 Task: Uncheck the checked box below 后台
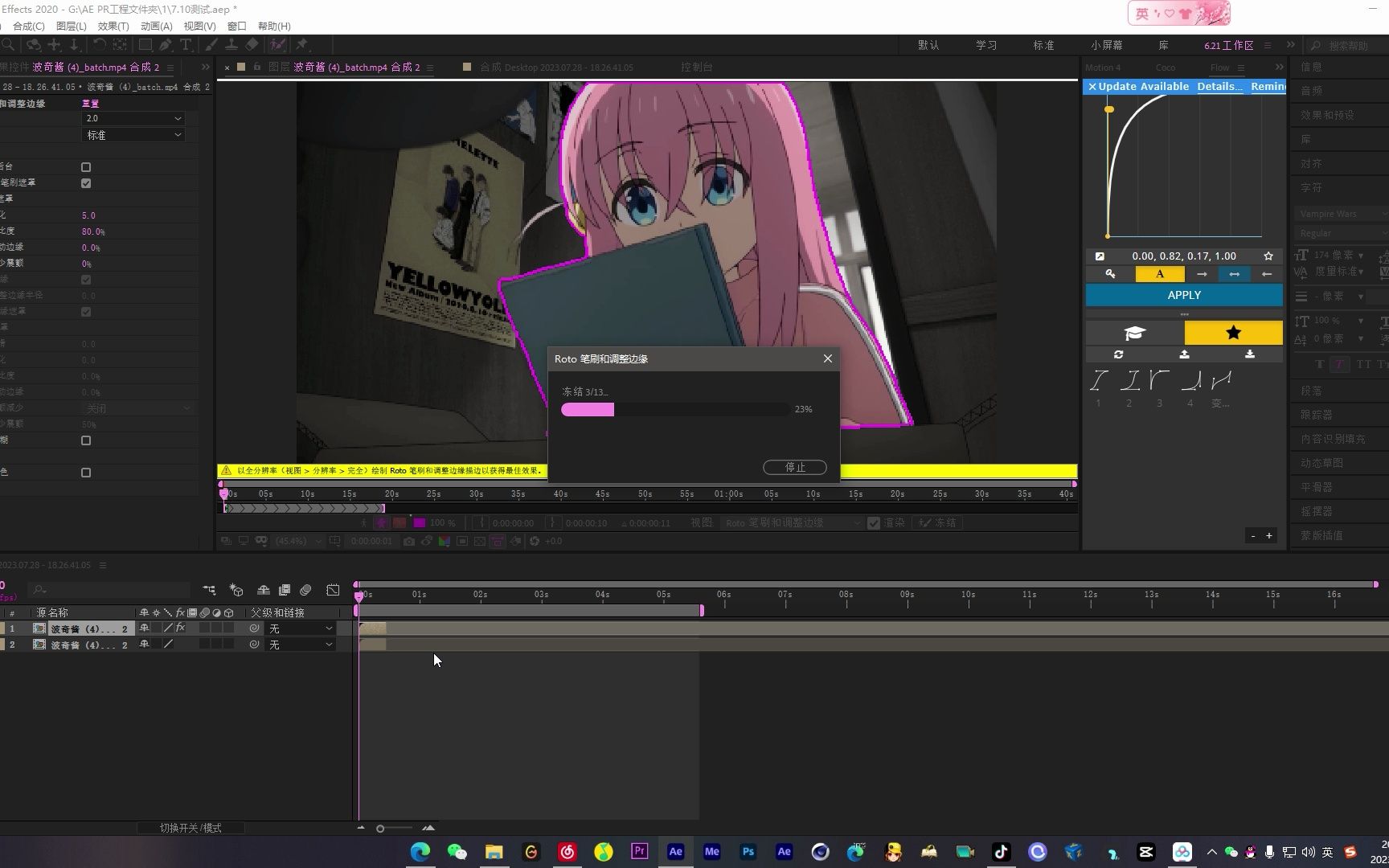coord(86,183)
